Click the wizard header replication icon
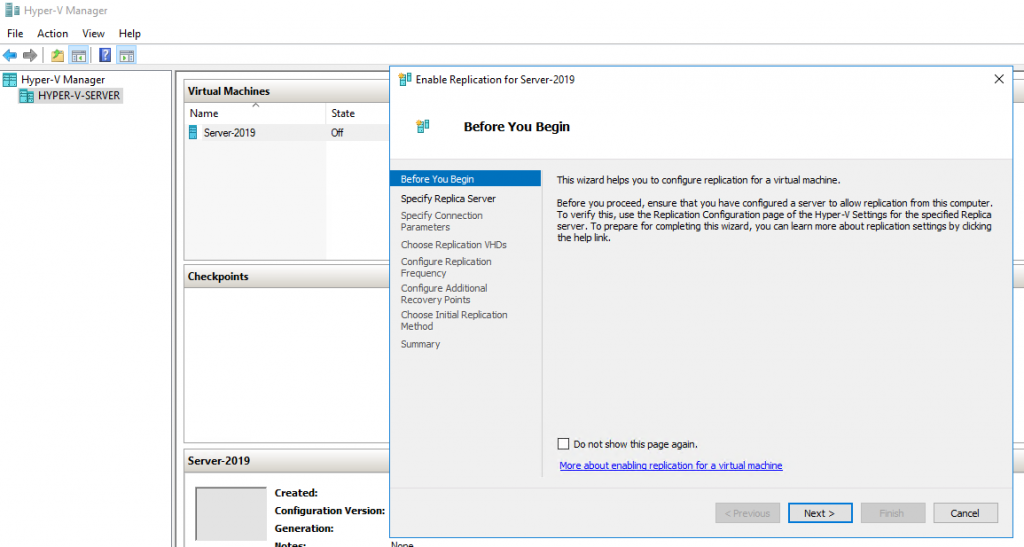 tap(423, 126)
